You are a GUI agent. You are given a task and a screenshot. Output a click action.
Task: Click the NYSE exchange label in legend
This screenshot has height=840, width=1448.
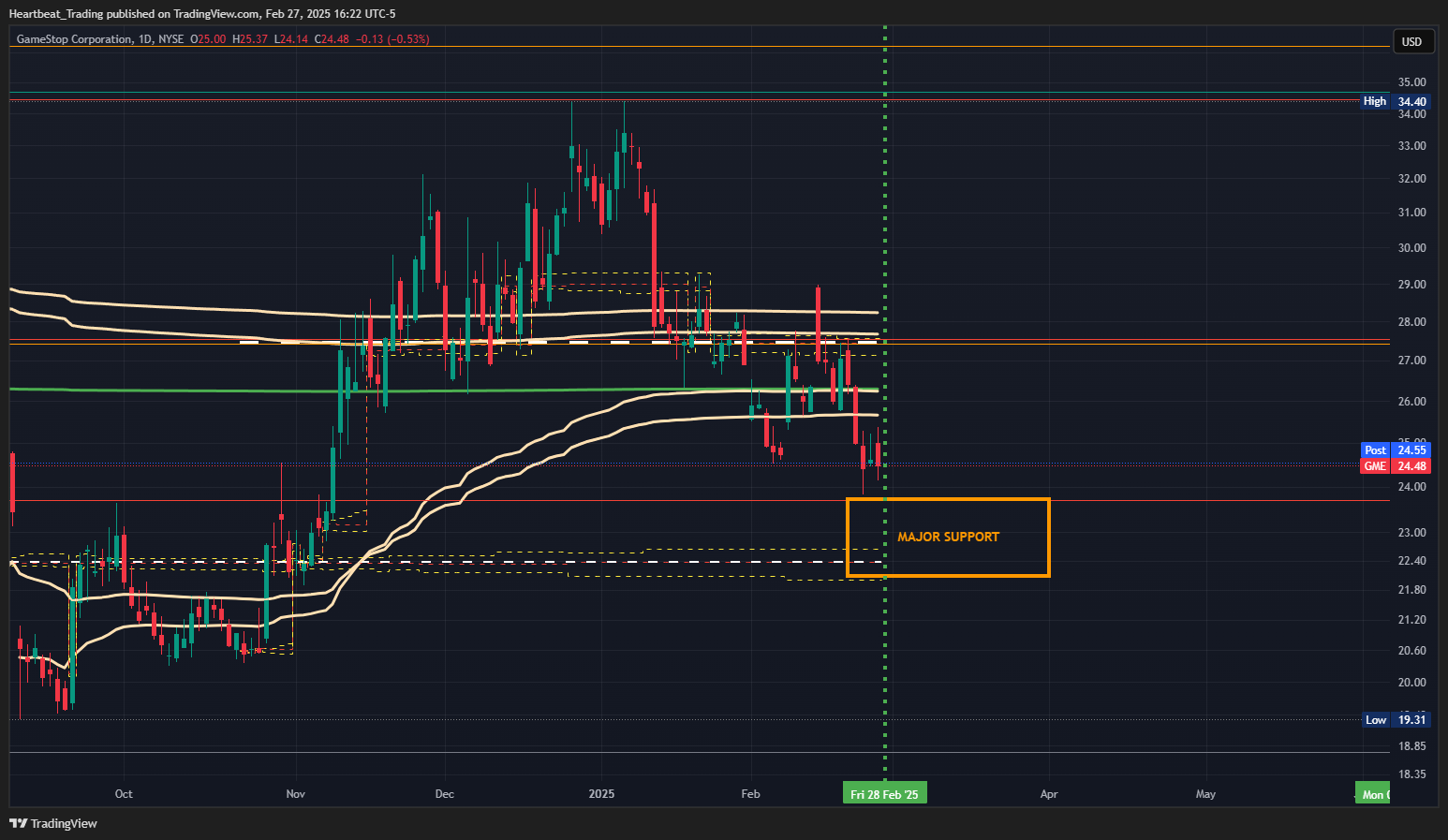(171, 39)
